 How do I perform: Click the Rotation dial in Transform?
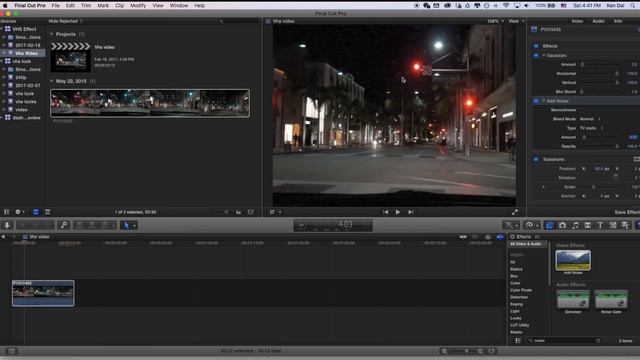[x=615, y=177]
